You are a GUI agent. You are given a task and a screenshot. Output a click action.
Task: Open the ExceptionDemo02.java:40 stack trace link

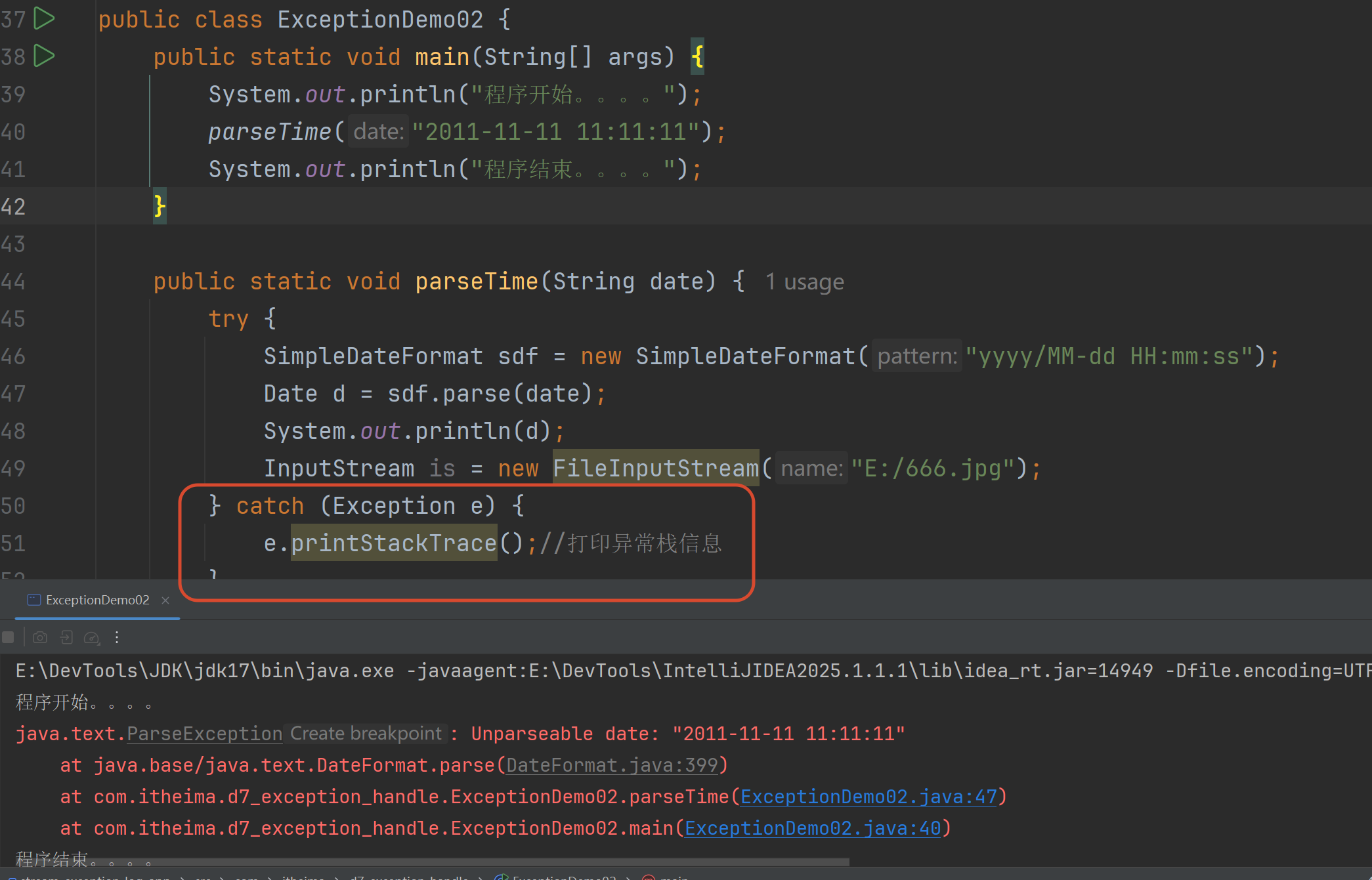(x=813, y=828)
